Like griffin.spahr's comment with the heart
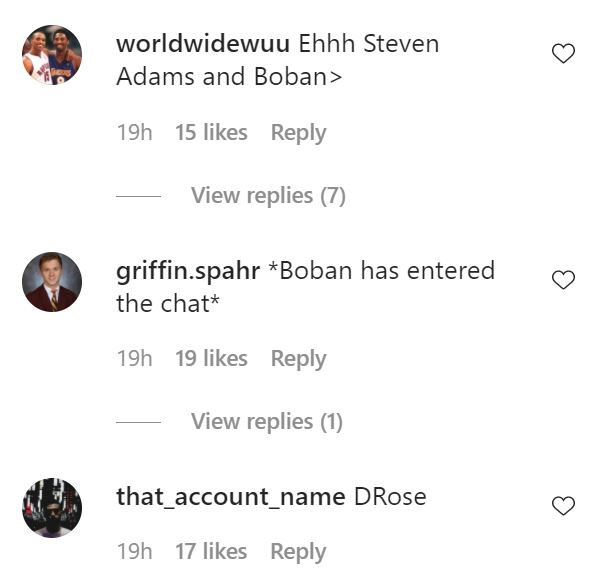611x573 pixels. (563, 280)
